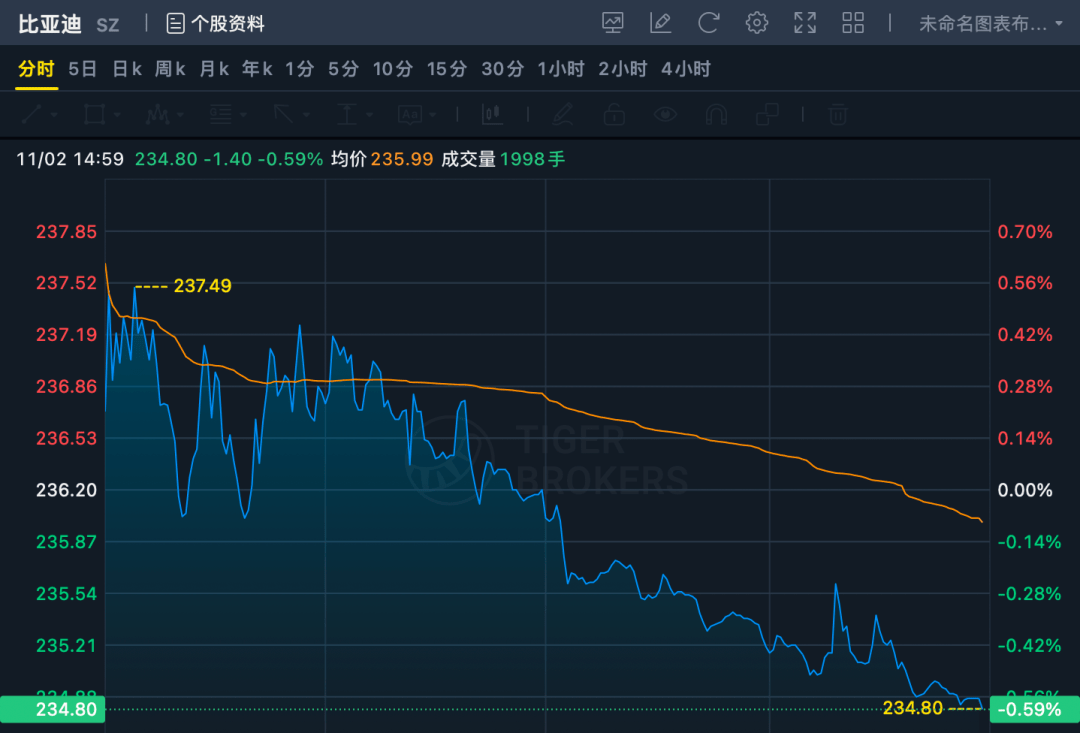Select the text annotation tool
This screenshot has height=733, width=1080.
(x=410, y=114)
